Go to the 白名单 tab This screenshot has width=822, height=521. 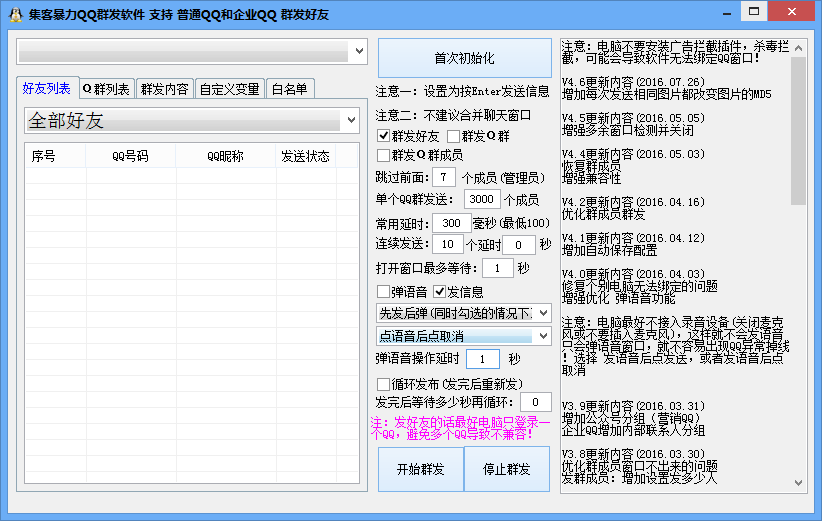click(290, 89)
